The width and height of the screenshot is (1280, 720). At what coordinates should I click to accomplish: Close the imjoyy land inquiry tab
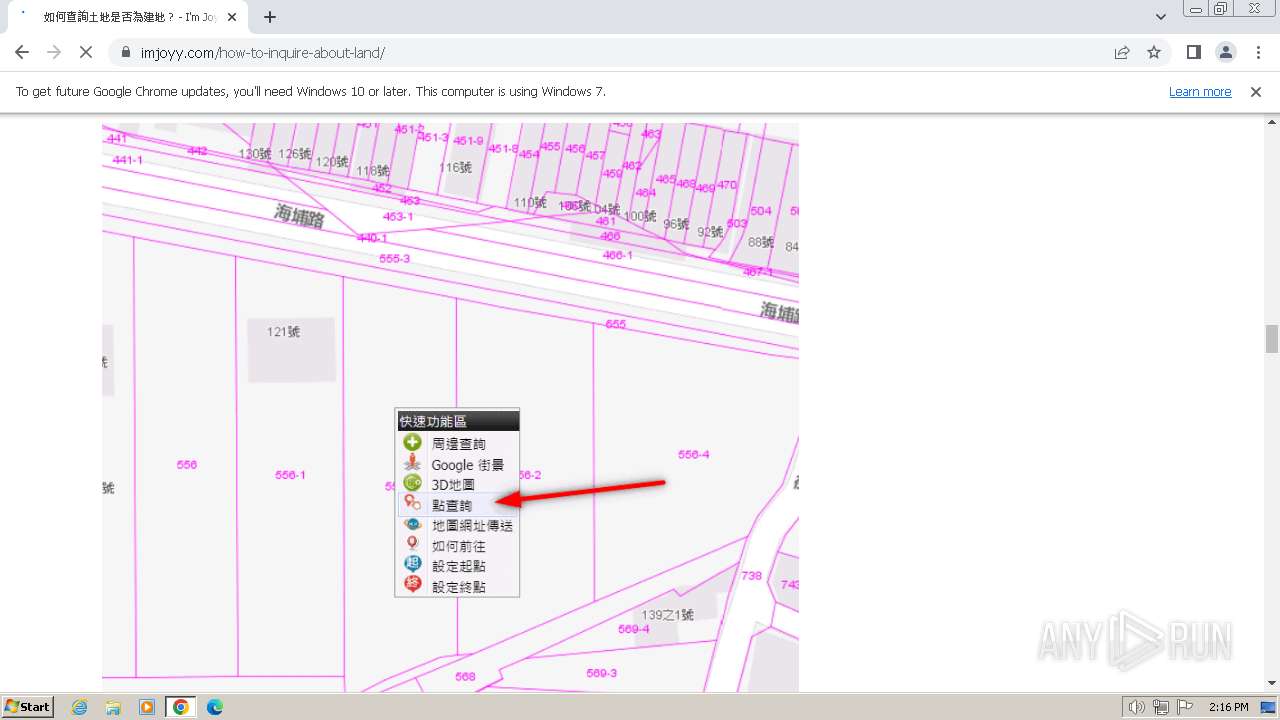(232, 17)
